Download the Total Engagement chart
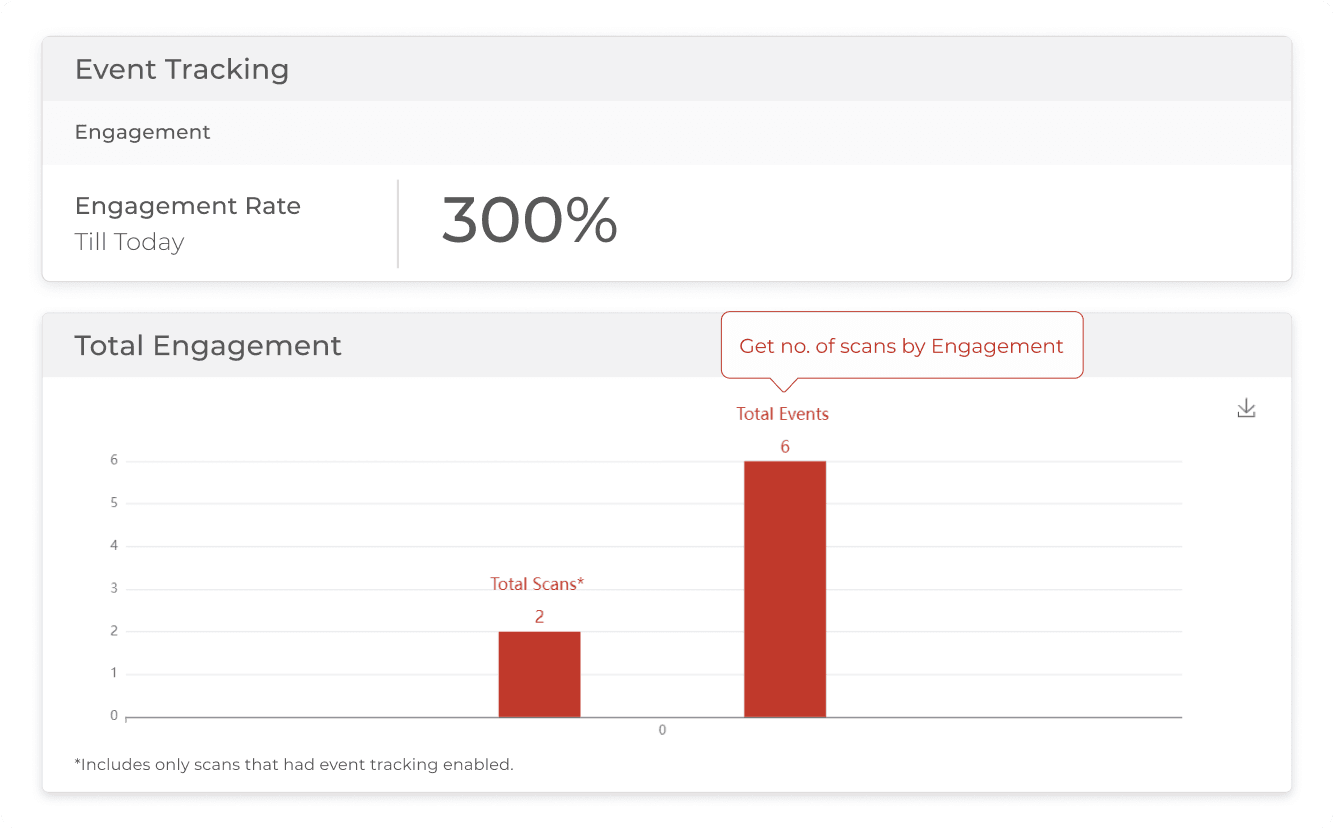 click(x=1246, y=408)
